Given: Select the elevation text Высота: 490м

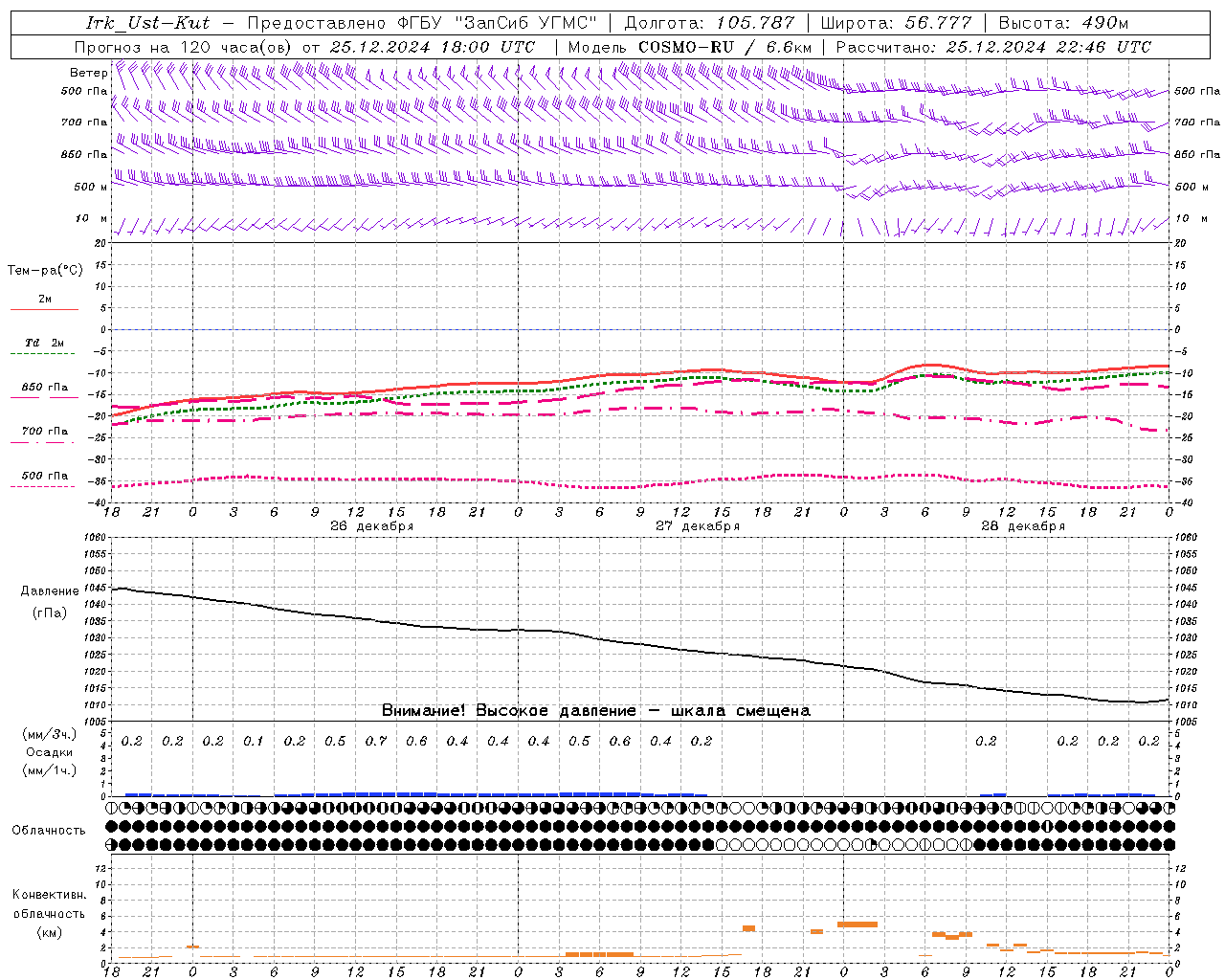Looking at the screenshot, I should (1063, 23).
